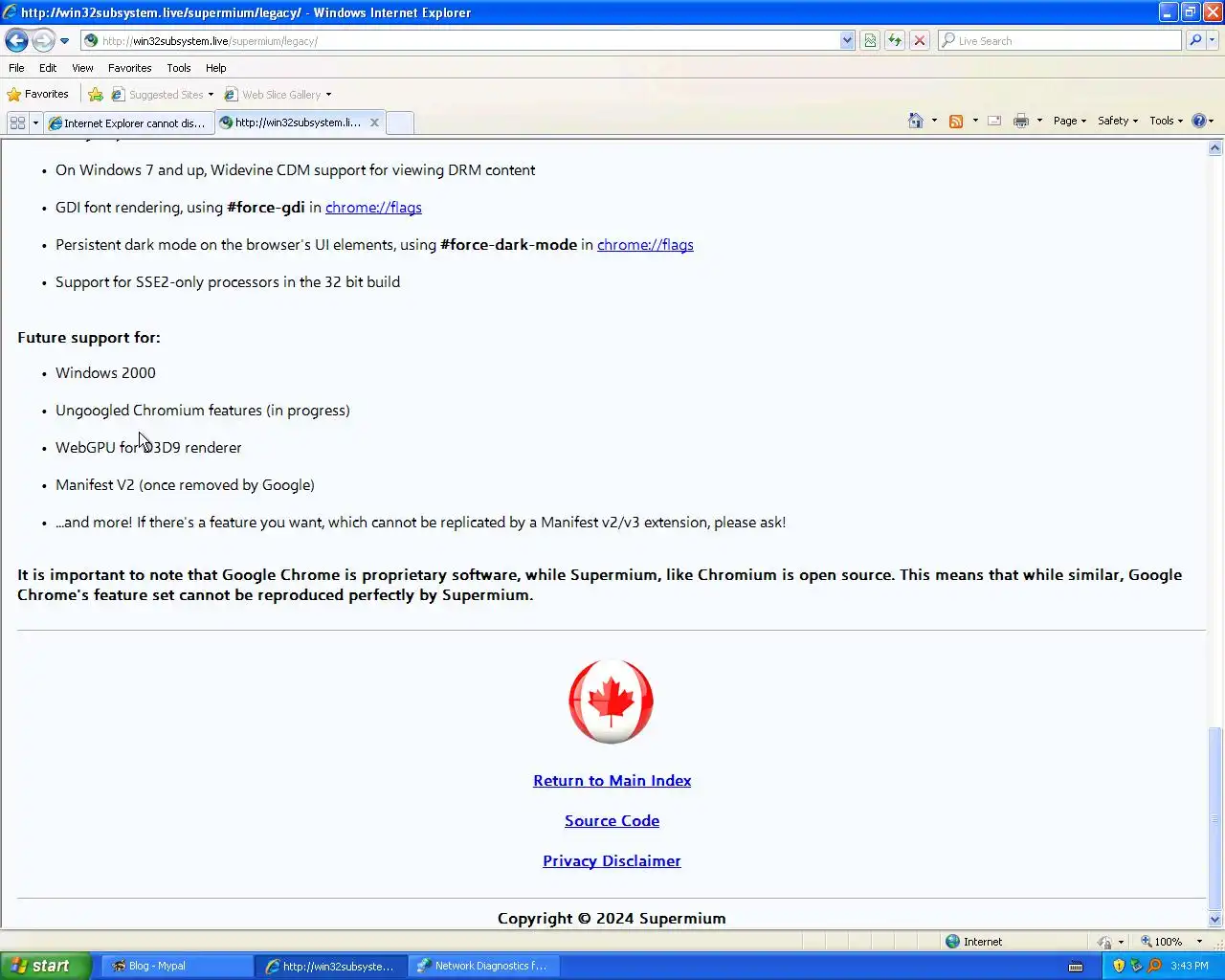This screenshot has width=1225, height=980.
Task: Open the search provider dropdown arrow
Action: tap(1213, 40)
